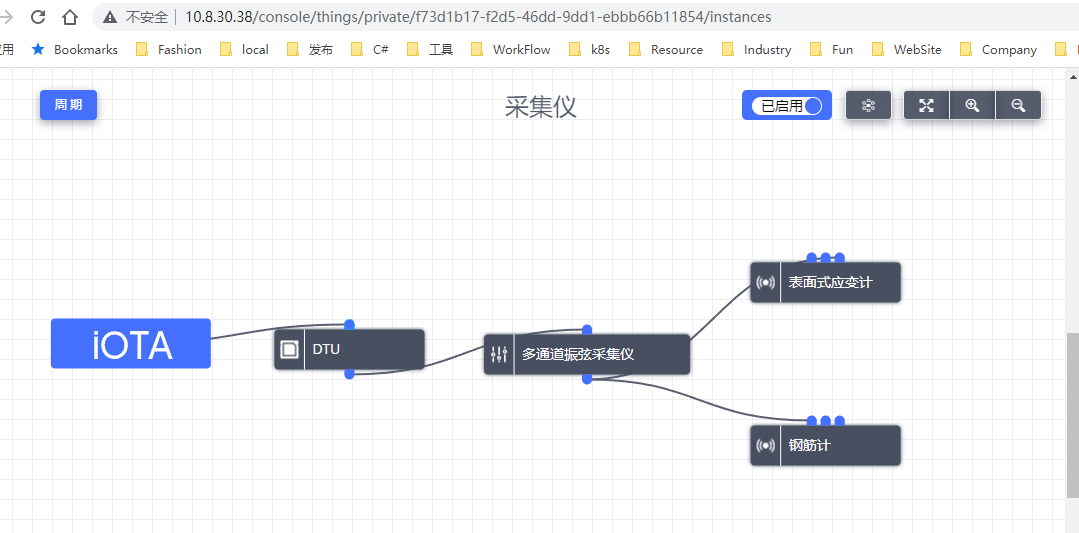
Task: Click the vertical scrollbar thumb on right
Action: pos(1072,415)
